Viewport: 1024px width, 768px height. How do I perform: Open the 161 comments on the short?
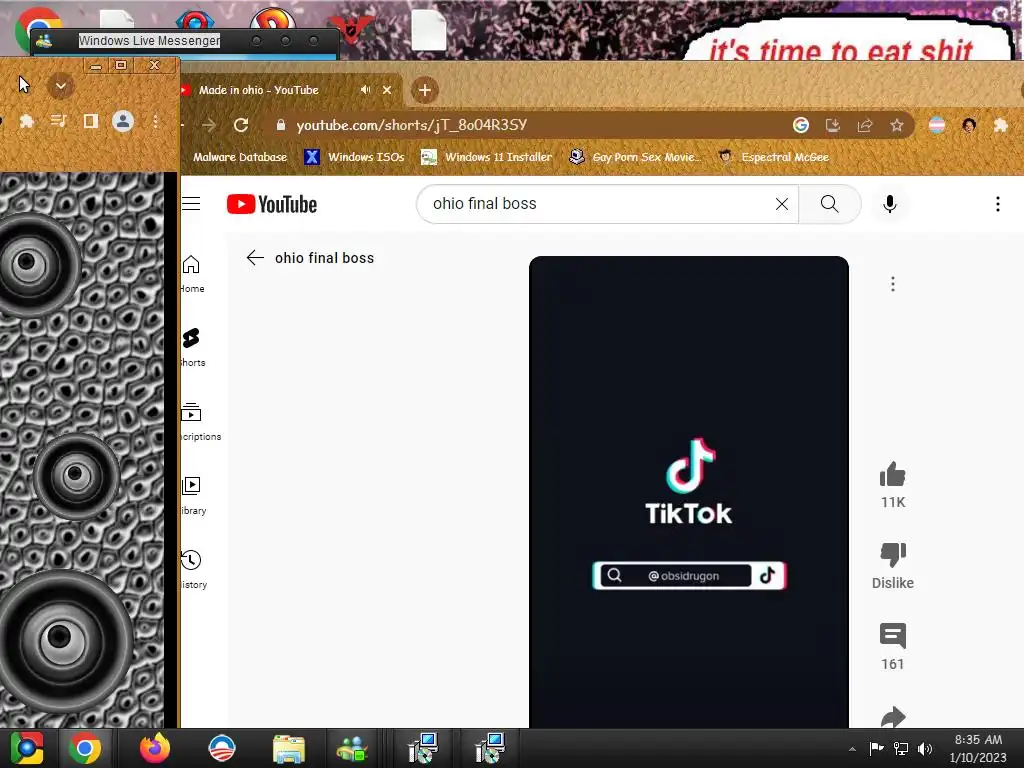pyautogui.click(x=893, y=636)
